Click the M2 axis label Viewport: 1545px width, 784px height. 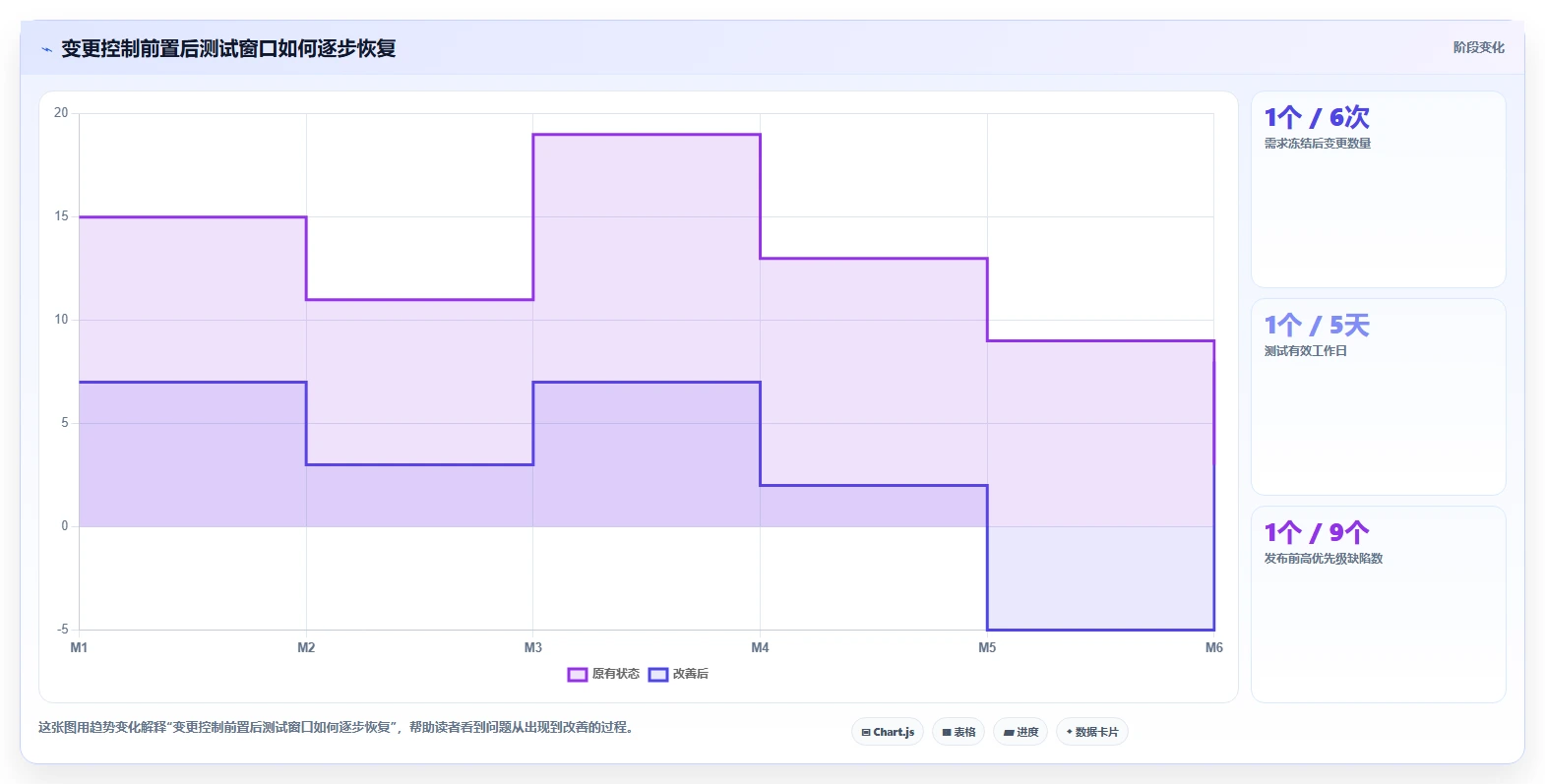coord(306,647)
